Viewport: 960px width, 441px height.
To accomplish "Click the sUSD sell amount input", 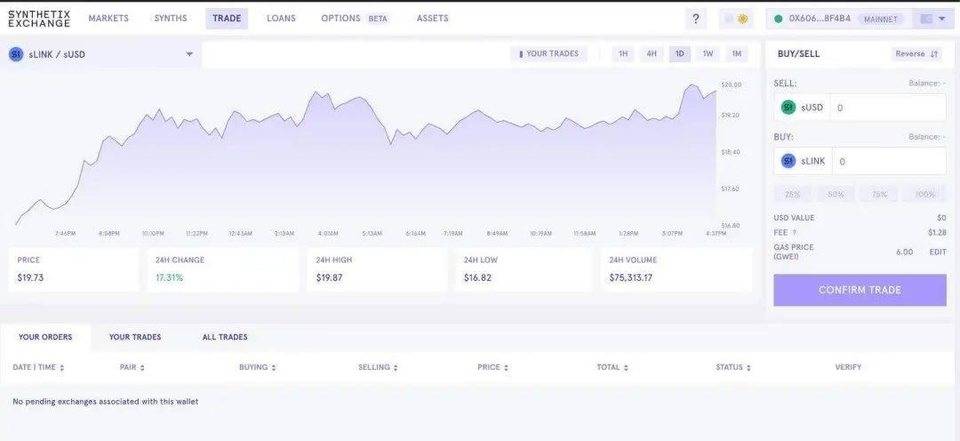I will tap(889, 108).
